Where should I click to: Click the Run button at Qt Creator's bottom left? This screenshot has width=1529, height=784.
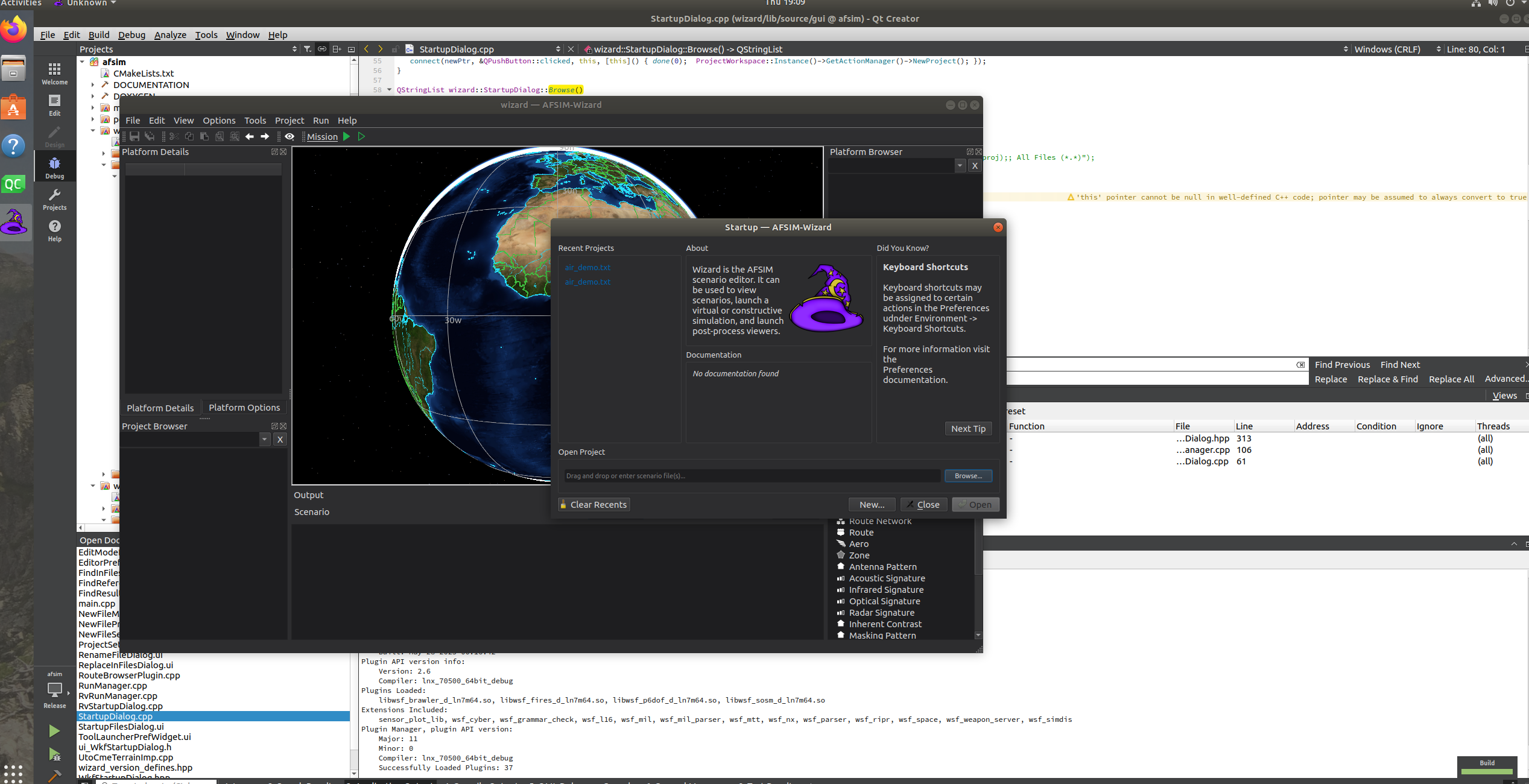click(x=54, y=730)
